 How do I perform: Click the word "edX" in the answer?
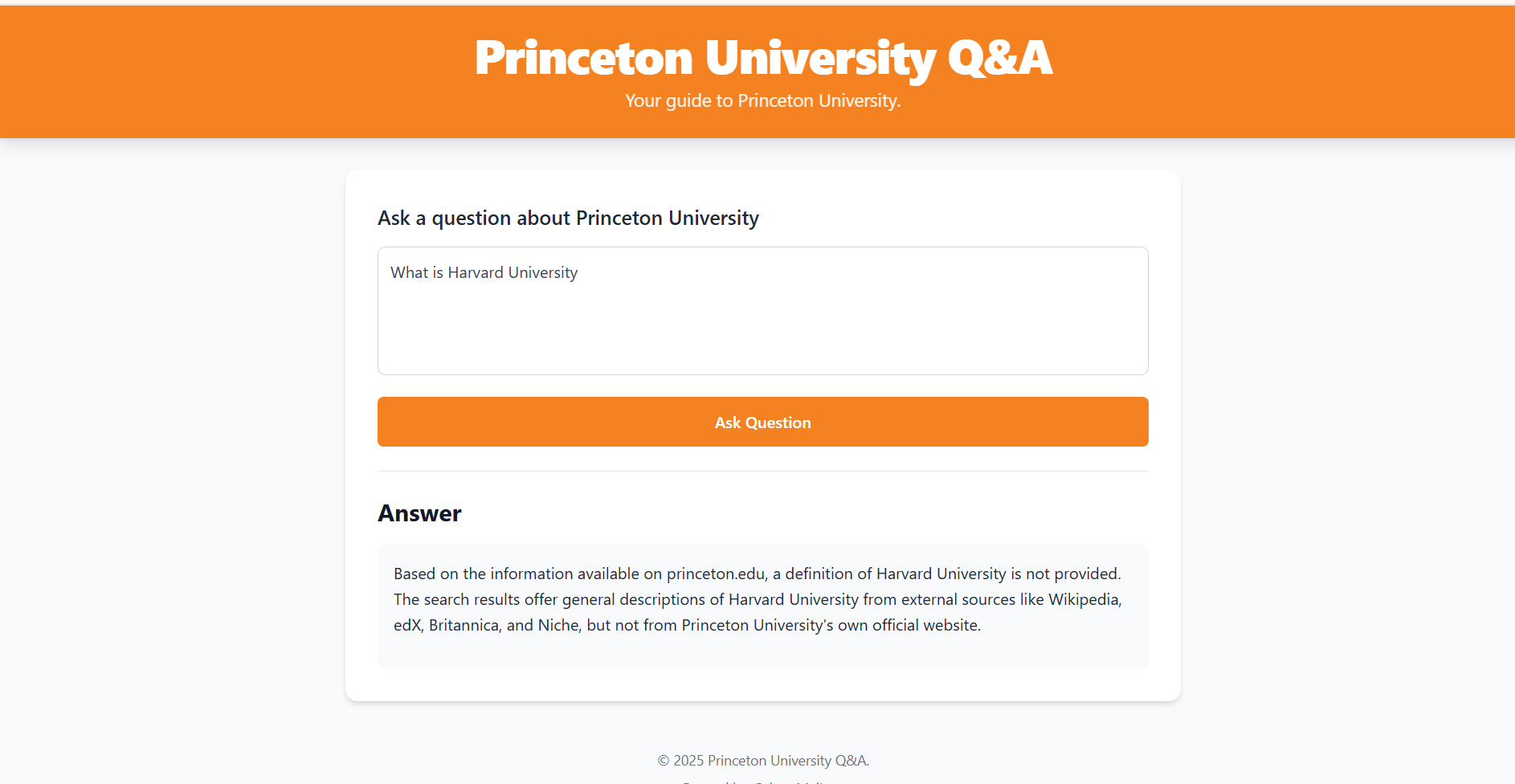[x=406, y=625]
